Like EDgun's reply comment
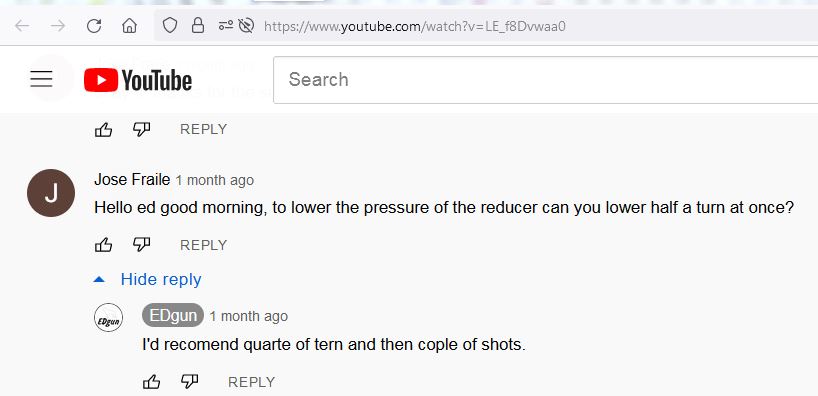The height and width of the screenshot is (396, 818). (x=151, y=382)
